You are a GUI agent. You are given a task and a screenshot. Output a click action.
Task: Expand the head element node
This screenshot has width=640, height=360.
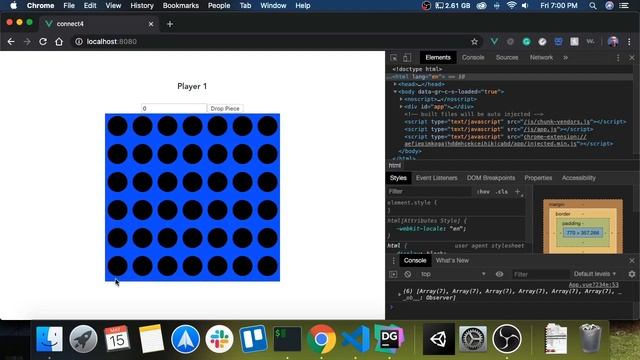click(395, 84)
